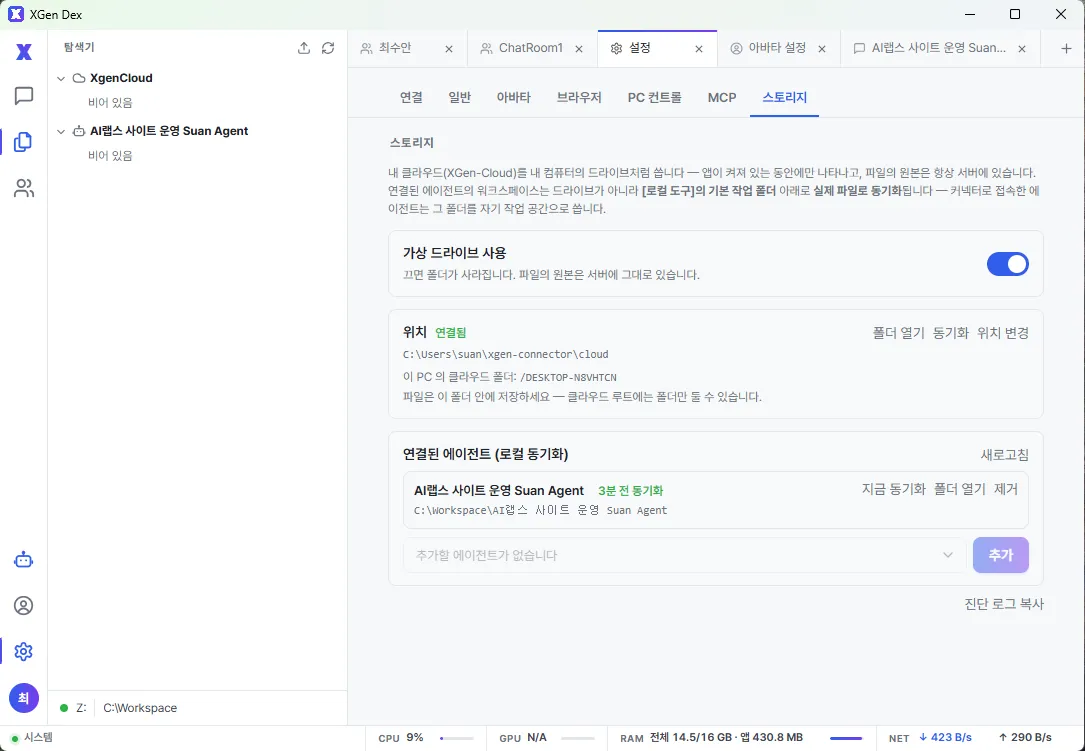Screen dimensions: 1085x751
Task: Open the 연결 settings tab
Action: 411,98
